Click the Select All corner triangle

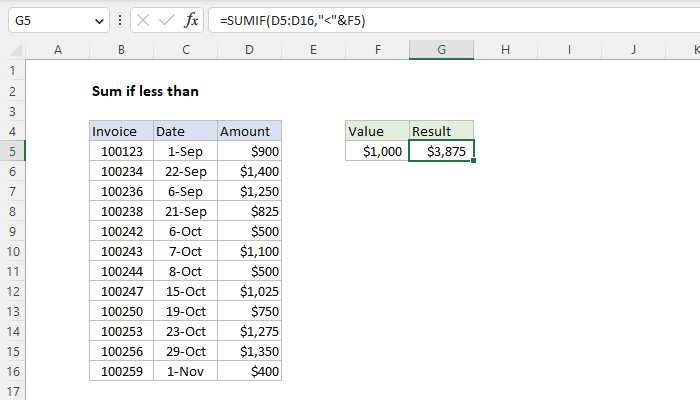12,50
